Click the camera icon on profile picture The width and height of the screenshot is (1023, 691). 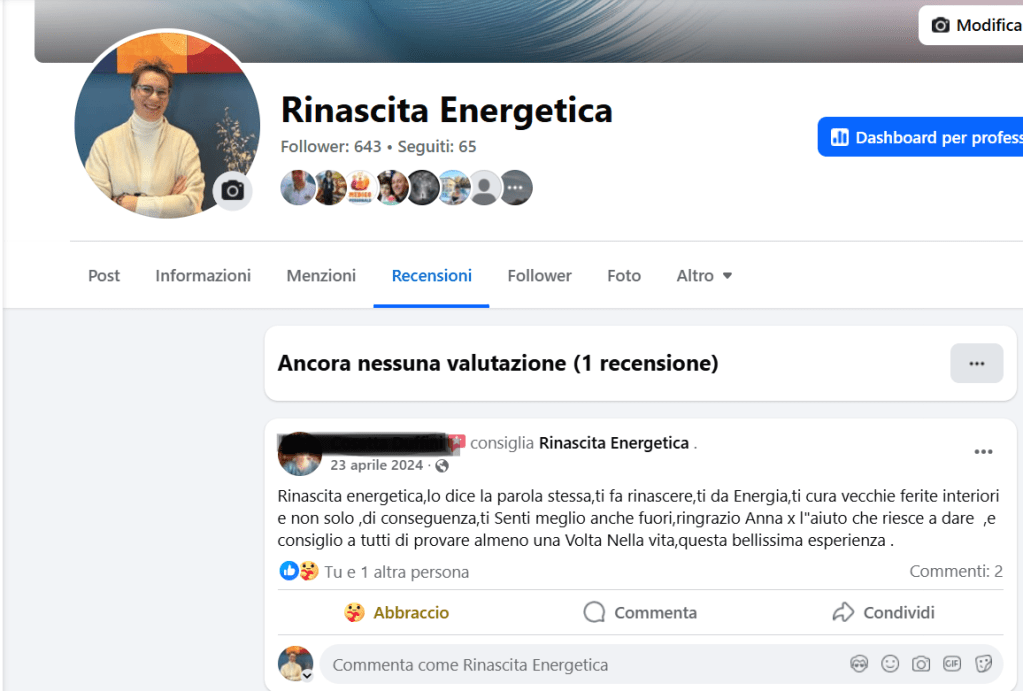233,191
